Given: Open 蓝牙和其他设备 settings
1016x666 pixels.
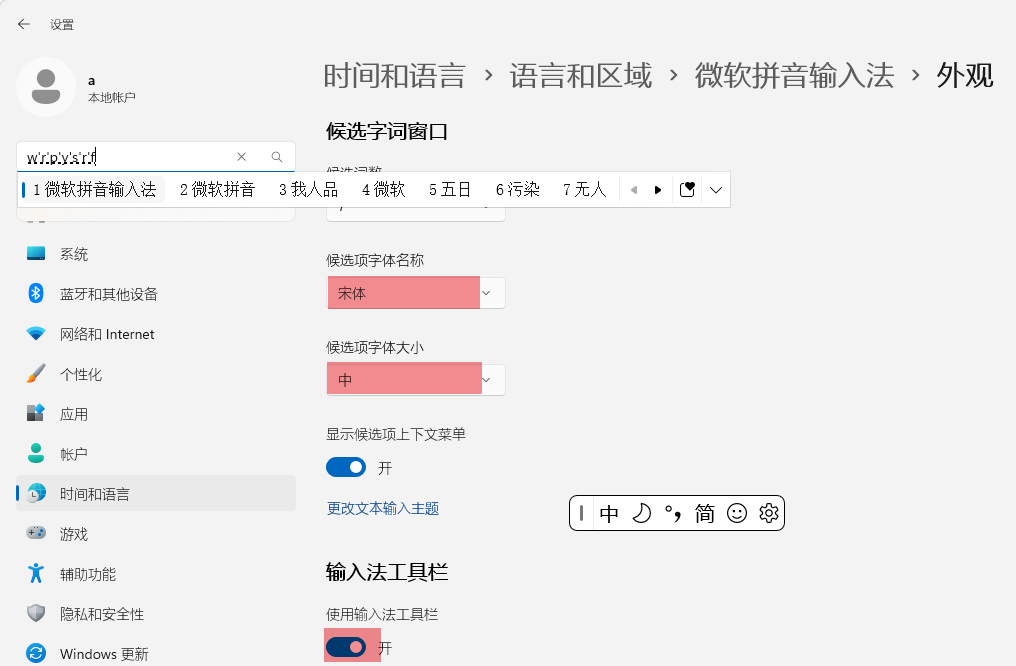Looking at the screenshot, I should (156, 294).
